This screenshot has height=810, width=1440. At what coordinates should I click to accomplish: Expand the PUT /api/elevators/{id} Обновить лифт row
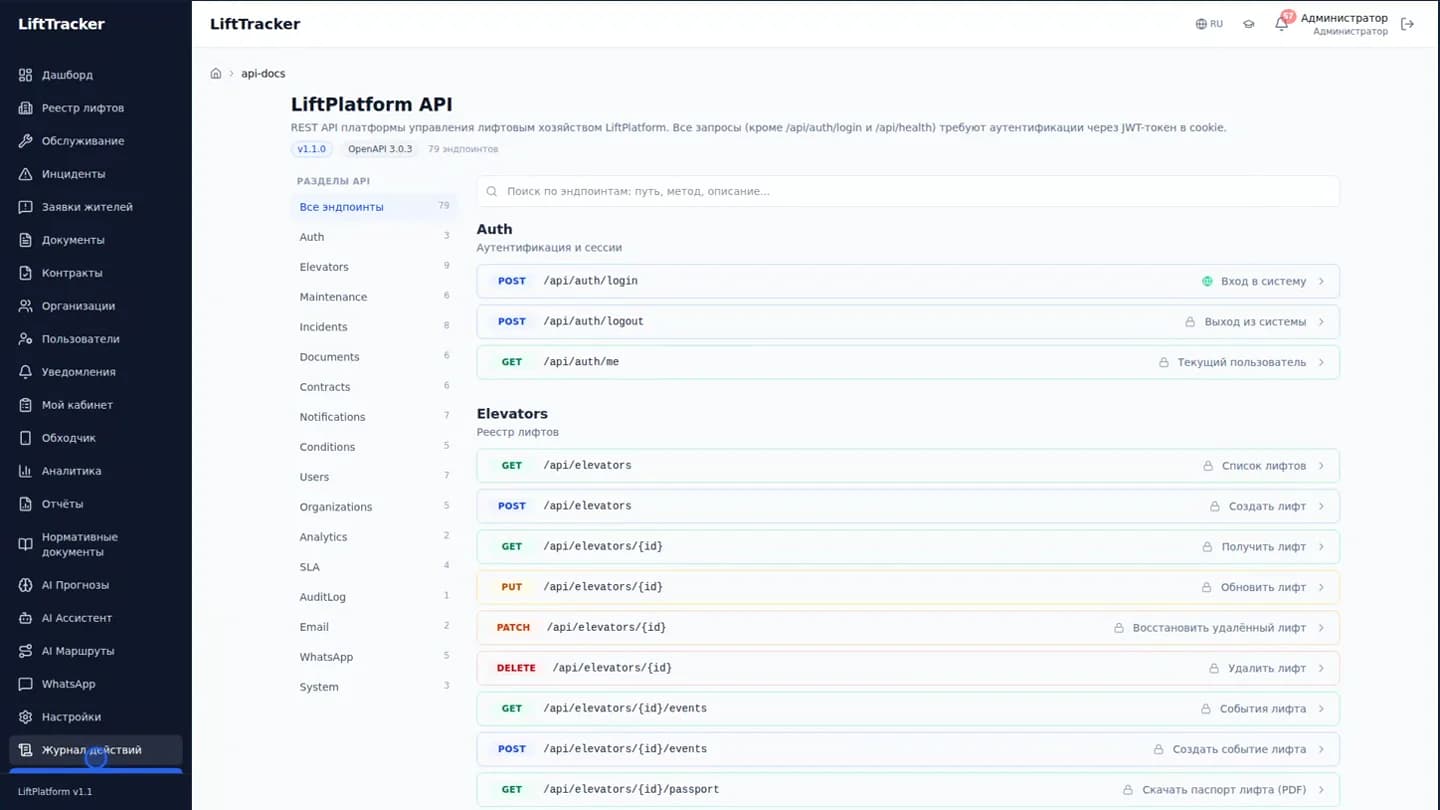(x=908, y=587)
